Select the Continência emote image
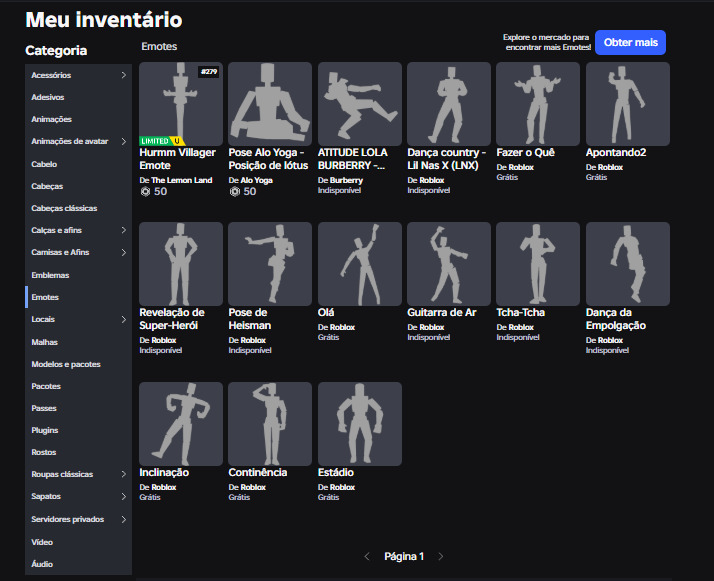Viewport: 714px width, 581px height. (270, 423)
